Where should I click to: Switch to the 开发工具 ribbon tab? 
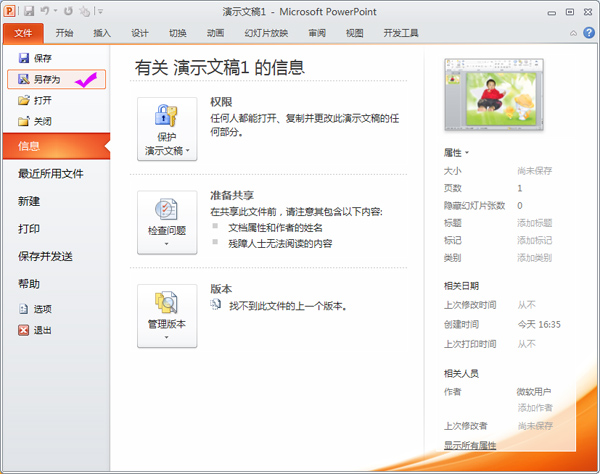[401, 33]
